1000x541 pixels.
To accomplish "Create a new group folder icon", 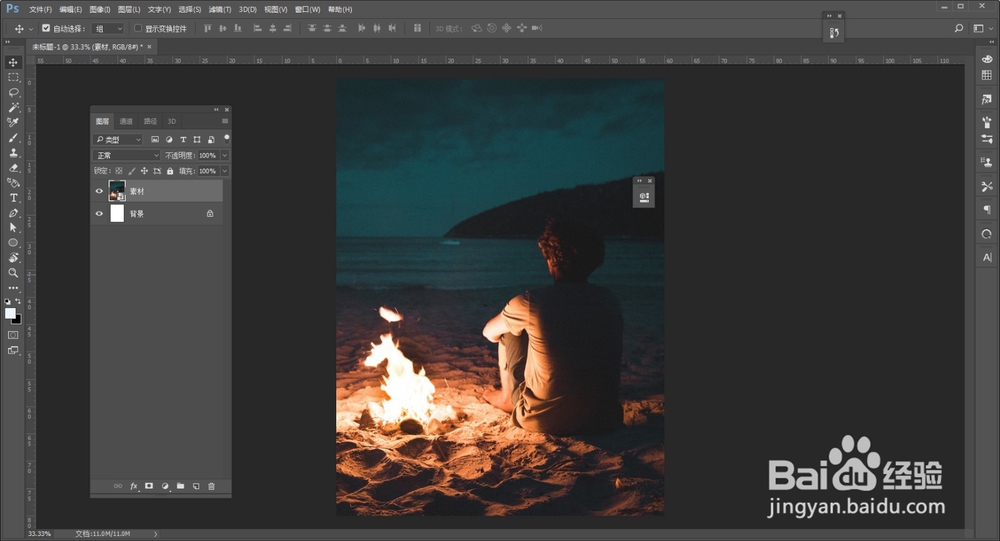I will point(180,486).
